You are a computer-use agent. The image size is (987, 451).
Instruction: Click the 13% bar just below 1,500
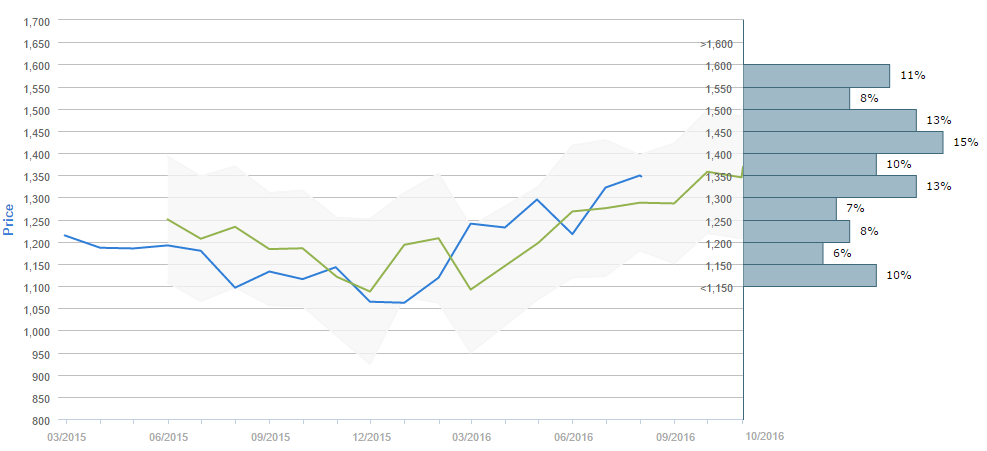point(830,120)
